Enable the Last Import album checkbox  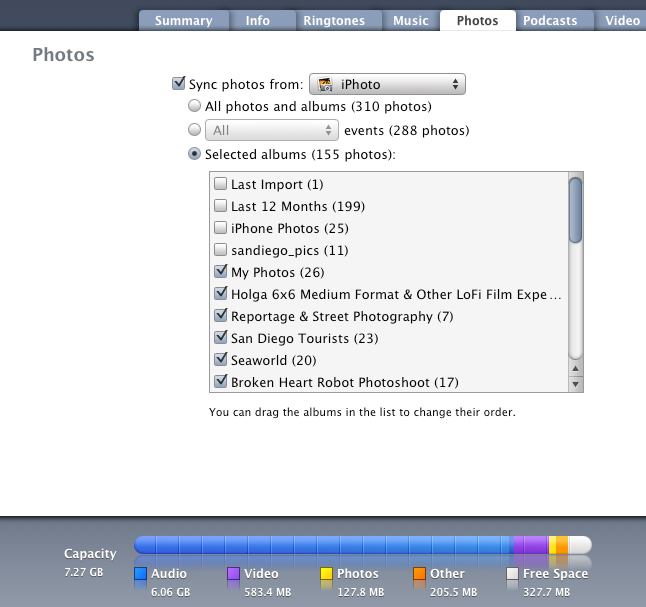tap(220, 183)
